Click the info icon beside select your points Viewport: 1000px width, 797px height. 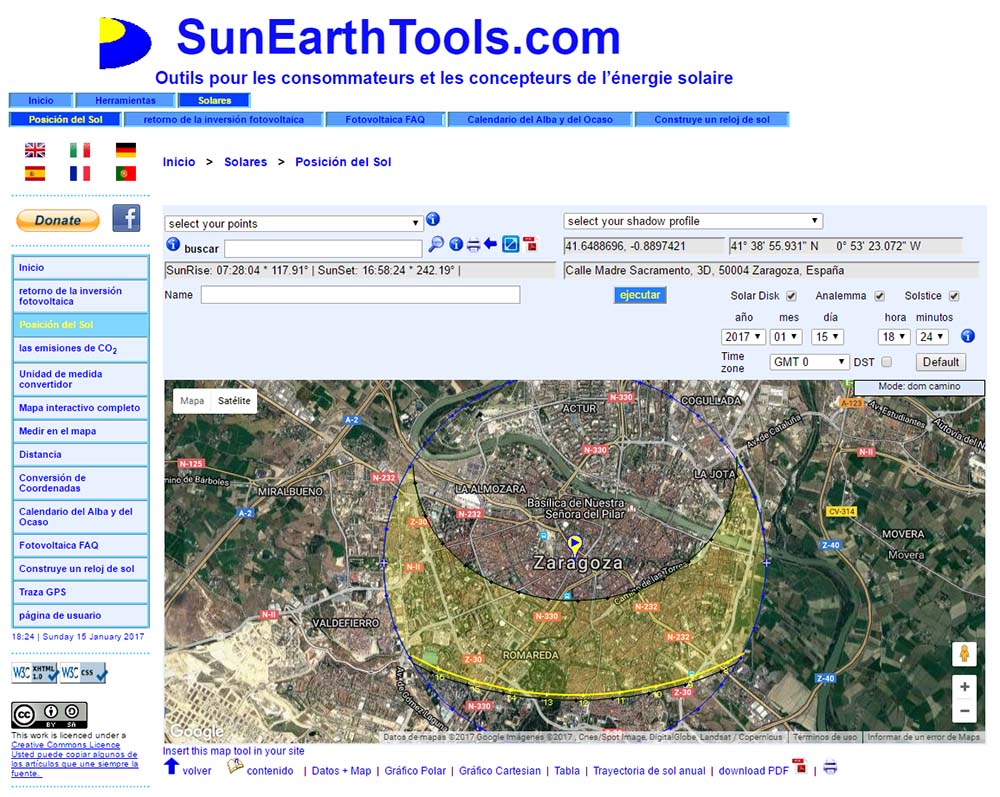coord(433,219)
